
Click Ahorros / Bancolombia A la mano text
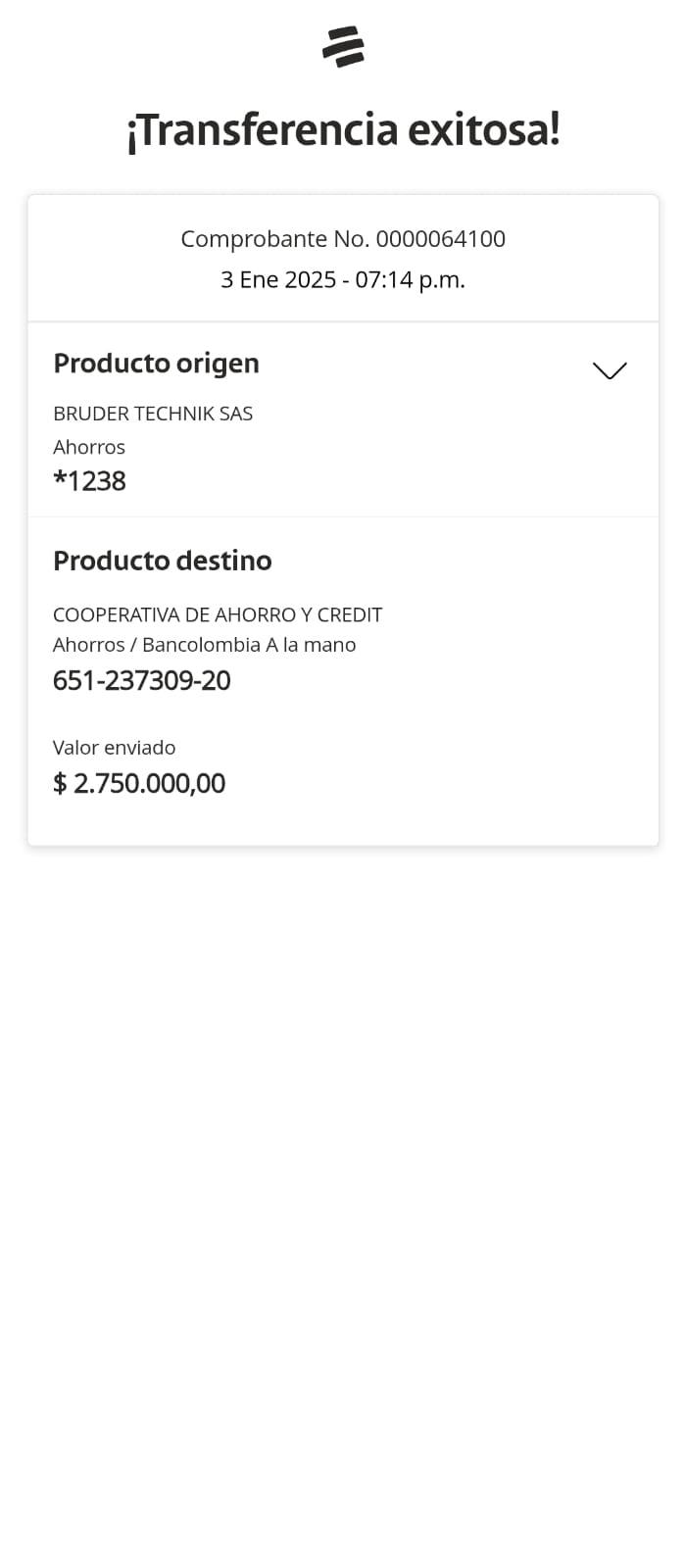click(204, 645)
